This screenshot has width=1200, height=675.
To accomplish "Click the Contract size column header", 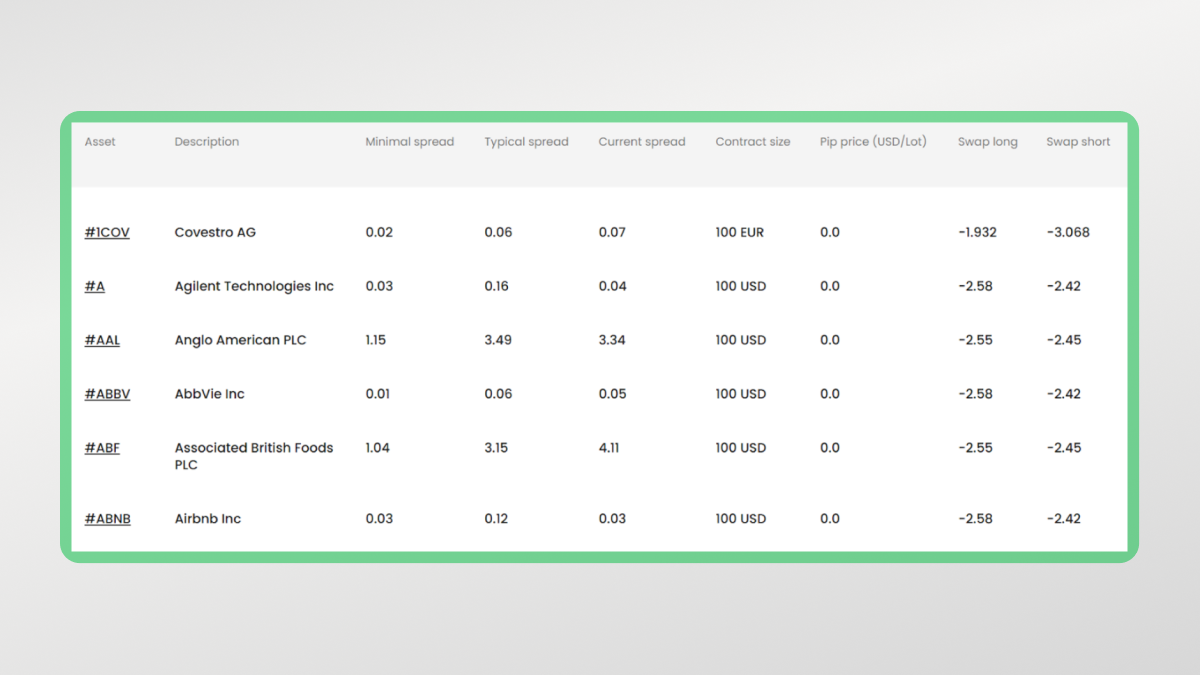I will [753, 142].
